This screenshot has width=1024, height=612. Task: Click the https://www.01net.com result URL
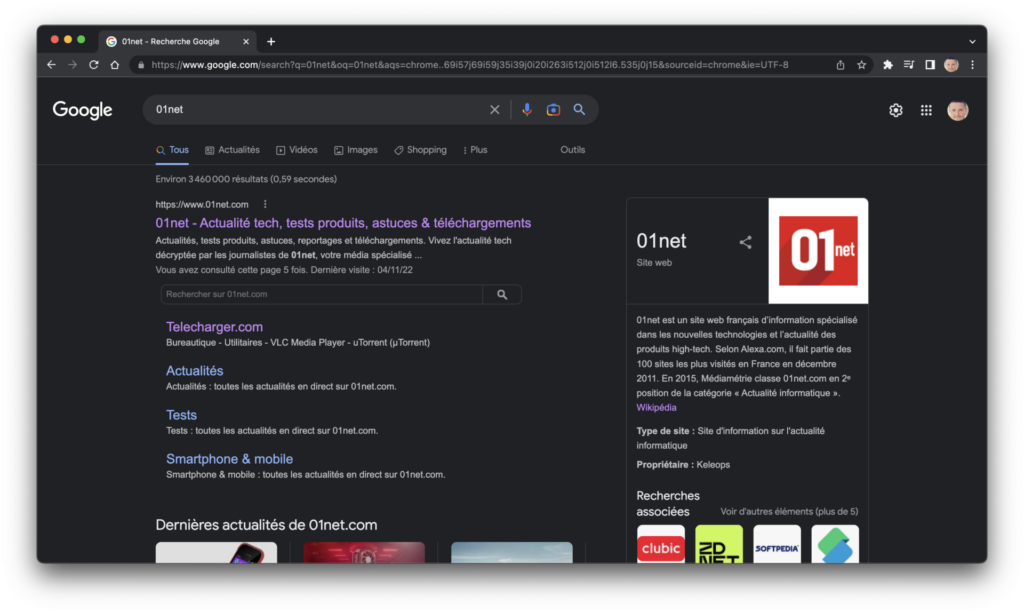click(x=202, y=204)
